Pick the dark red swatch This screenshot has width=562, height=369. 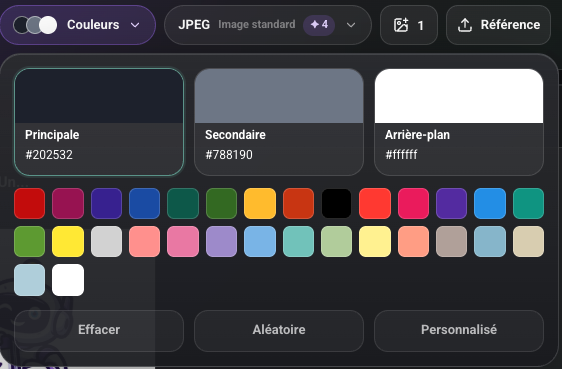(30, 203)
